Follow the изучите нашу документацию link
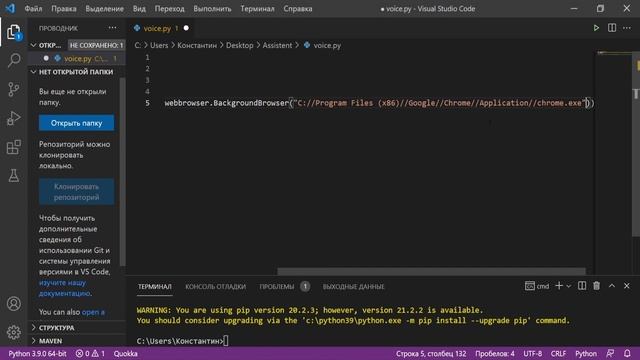640x360 pixels. [64, 288]
